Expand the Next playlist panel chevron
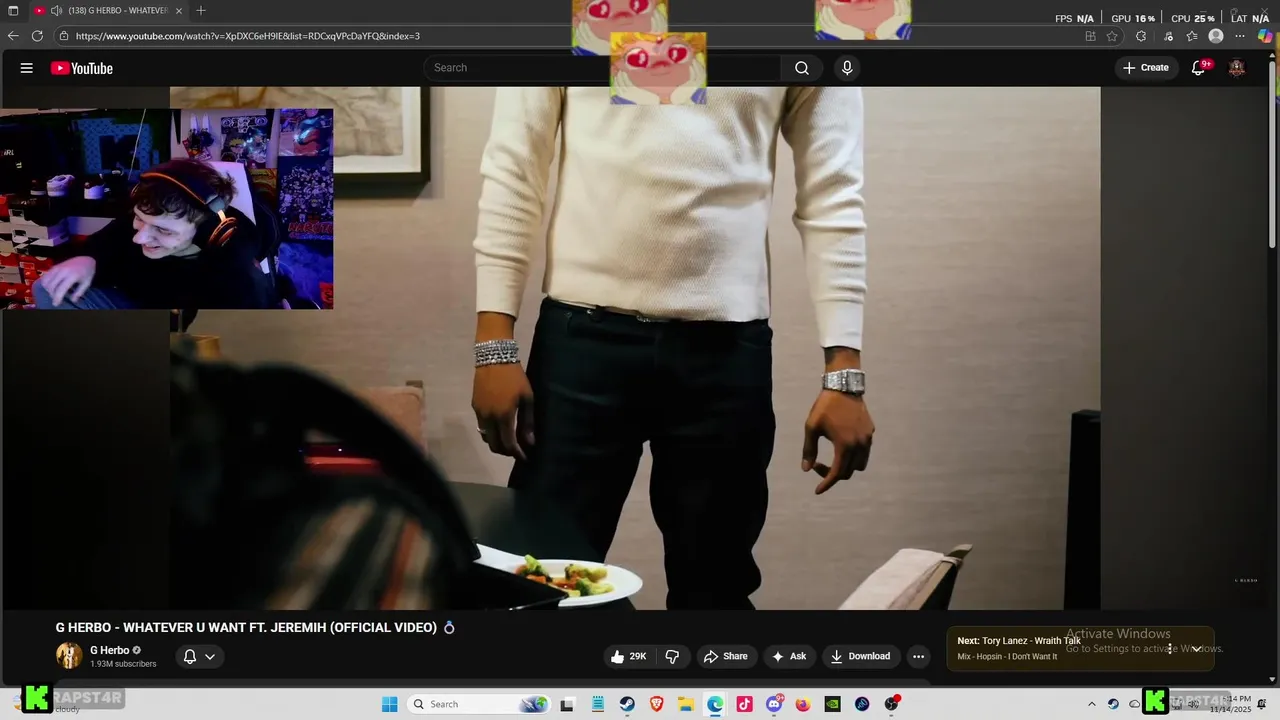Viewport: 1280px width, 720px height. point(1196,648)
